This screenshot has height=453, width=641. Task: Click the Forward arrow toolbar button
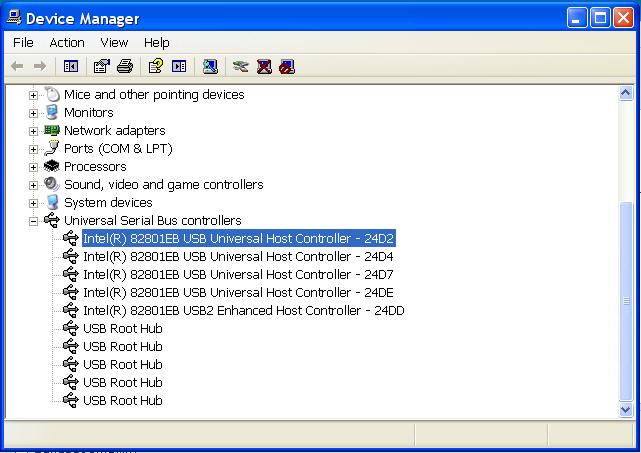coord(40,66)
